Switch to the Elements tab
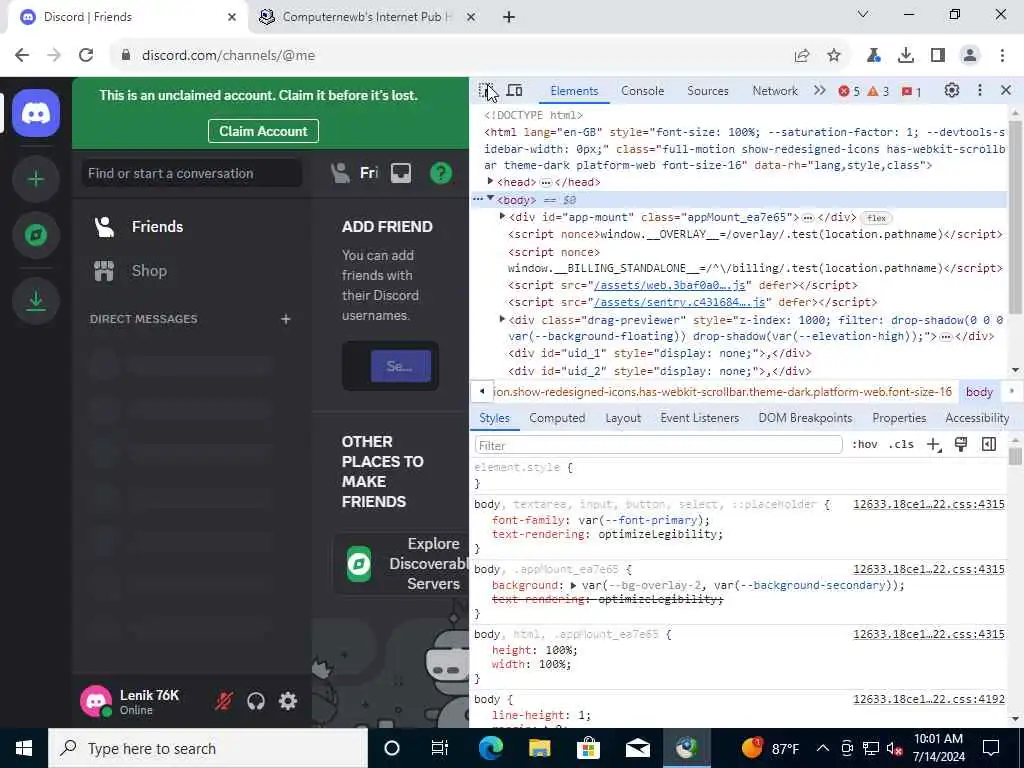The image size is (1024, 768). click(574, 91)
